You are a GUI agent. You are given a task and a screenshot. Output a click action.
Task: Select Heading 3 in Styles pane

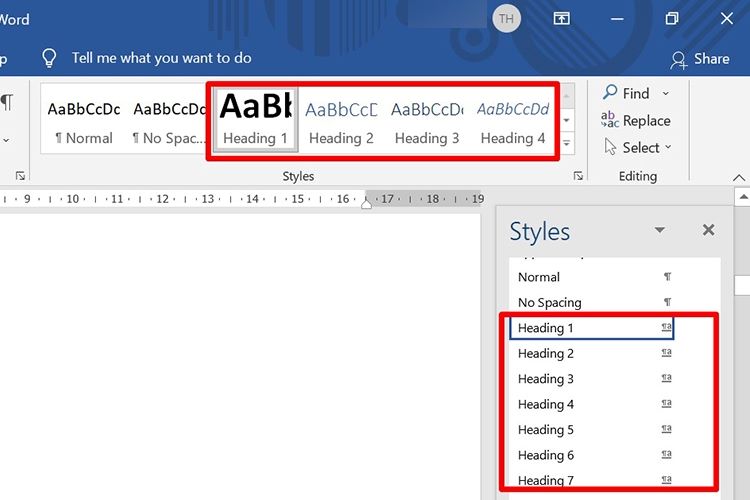pyautogui.click(x=592, y=379)
